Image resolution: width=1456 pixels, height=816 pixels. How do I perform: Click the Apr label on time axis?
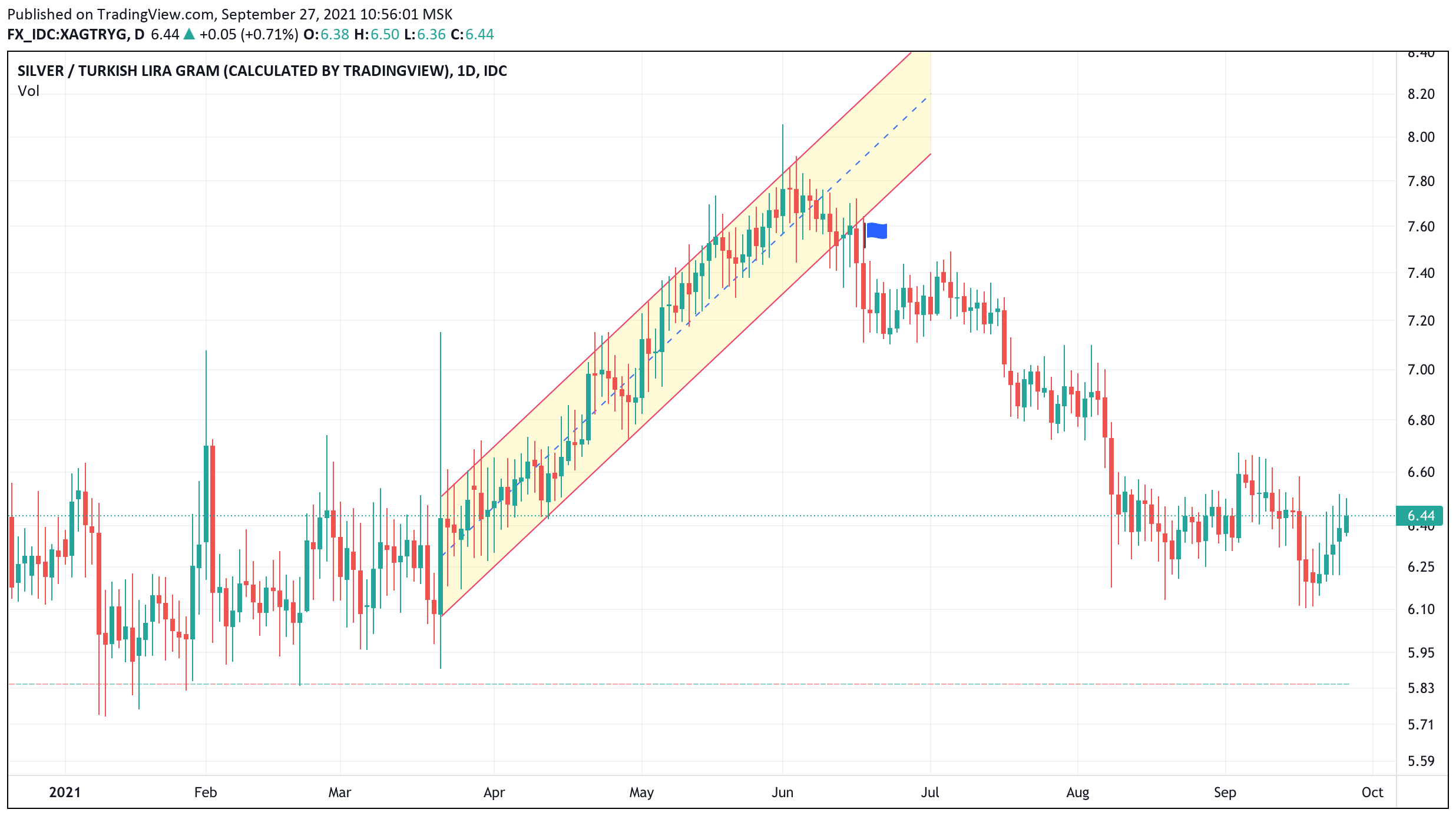click(494, 792)
